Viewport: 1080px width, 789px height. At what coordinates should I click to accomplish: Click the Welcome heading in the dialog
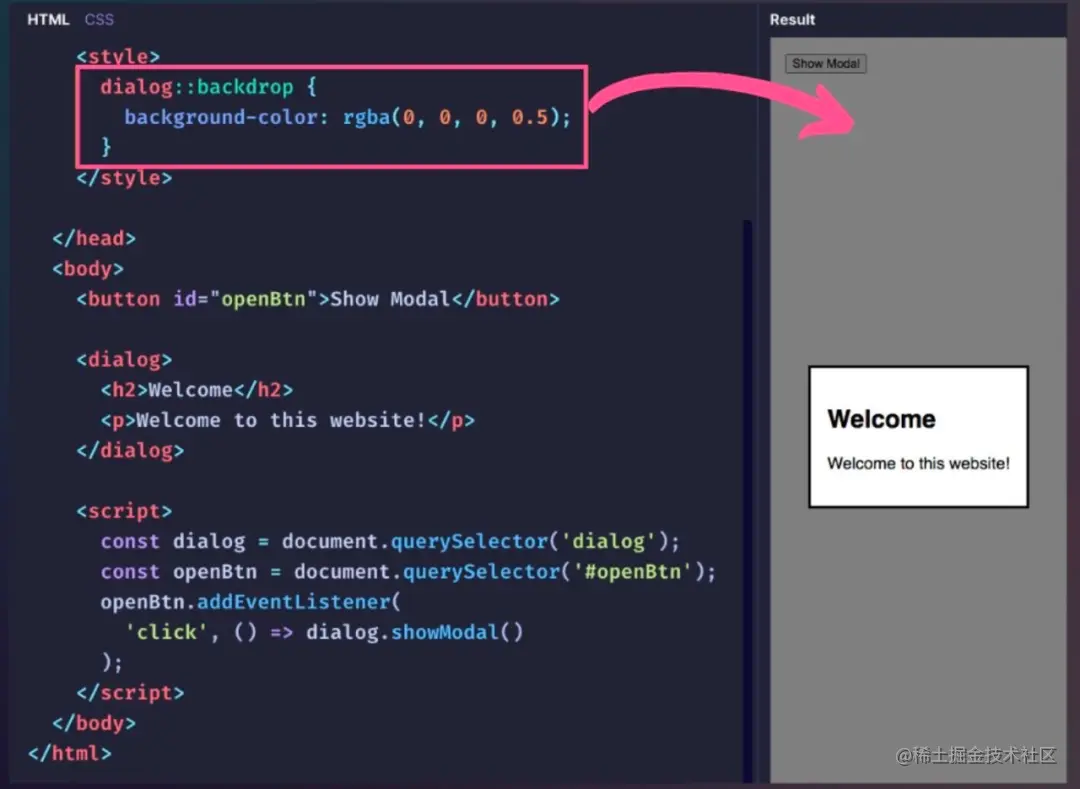(882, 419)
